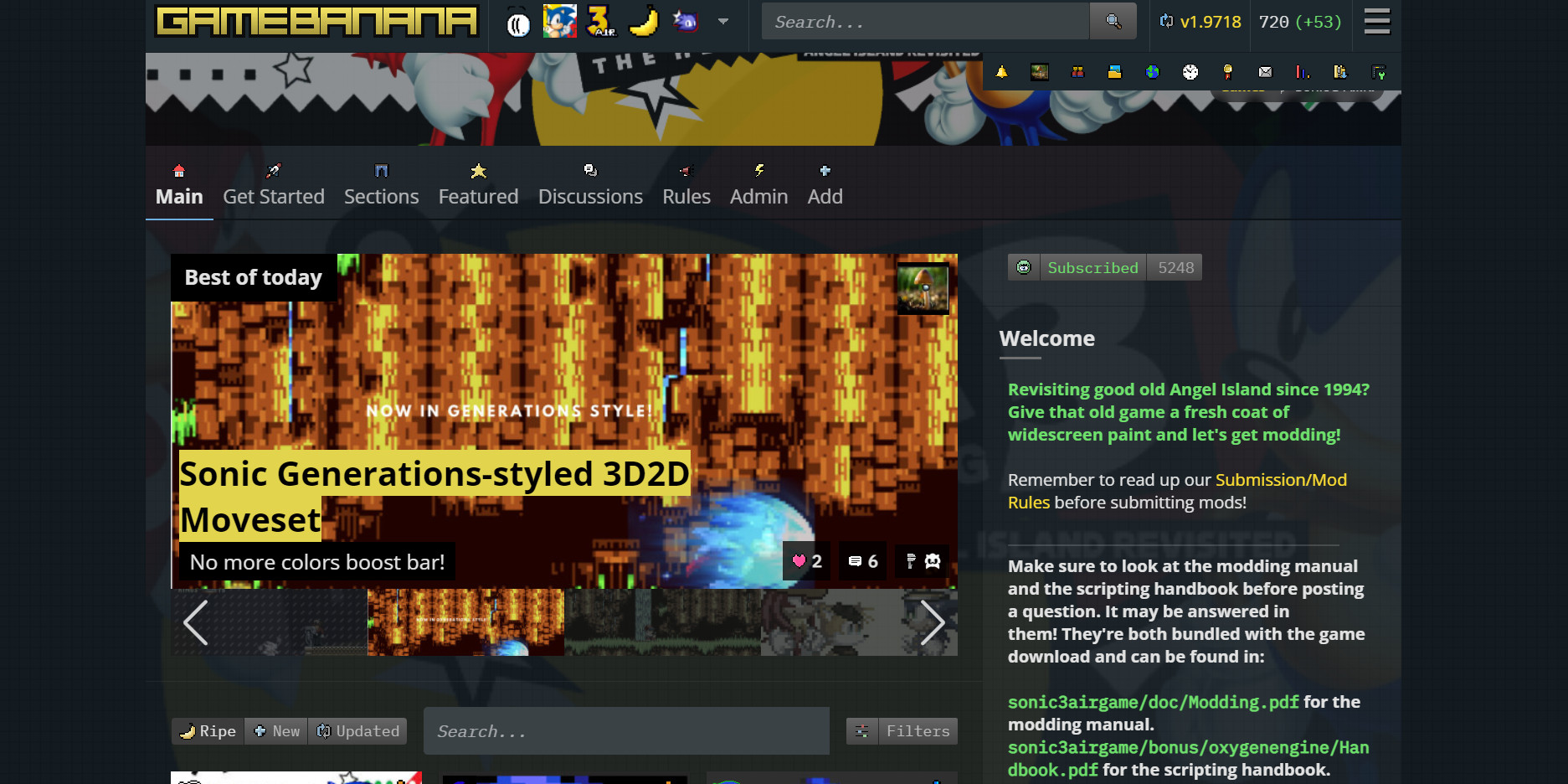
Task: Enable the New mods filter
Action: coord(276,730)
